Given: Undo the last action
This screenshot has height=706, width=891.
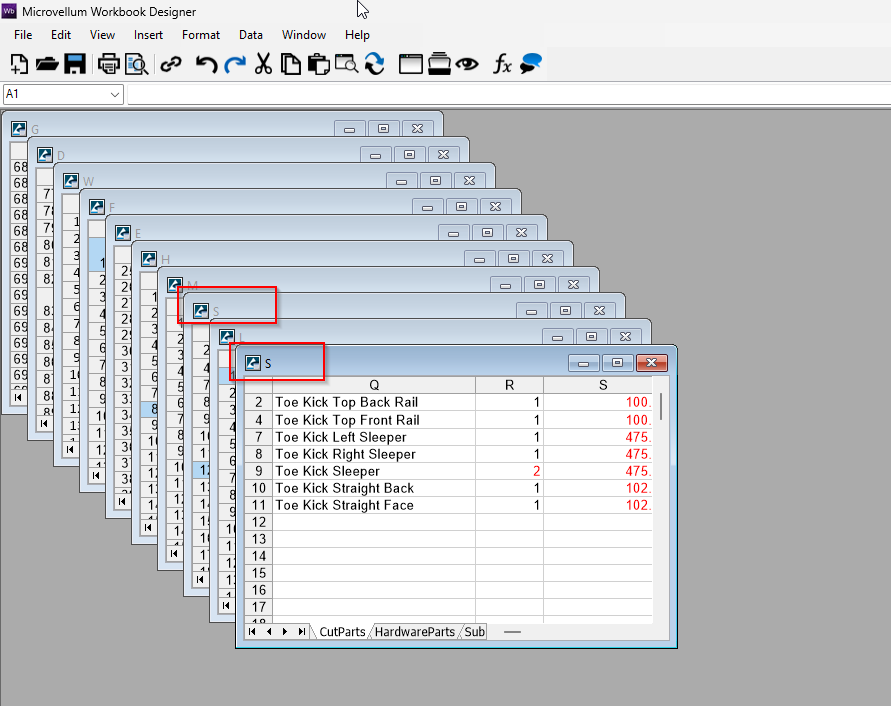Looking at the screenshot, I should tap(206, 64).
